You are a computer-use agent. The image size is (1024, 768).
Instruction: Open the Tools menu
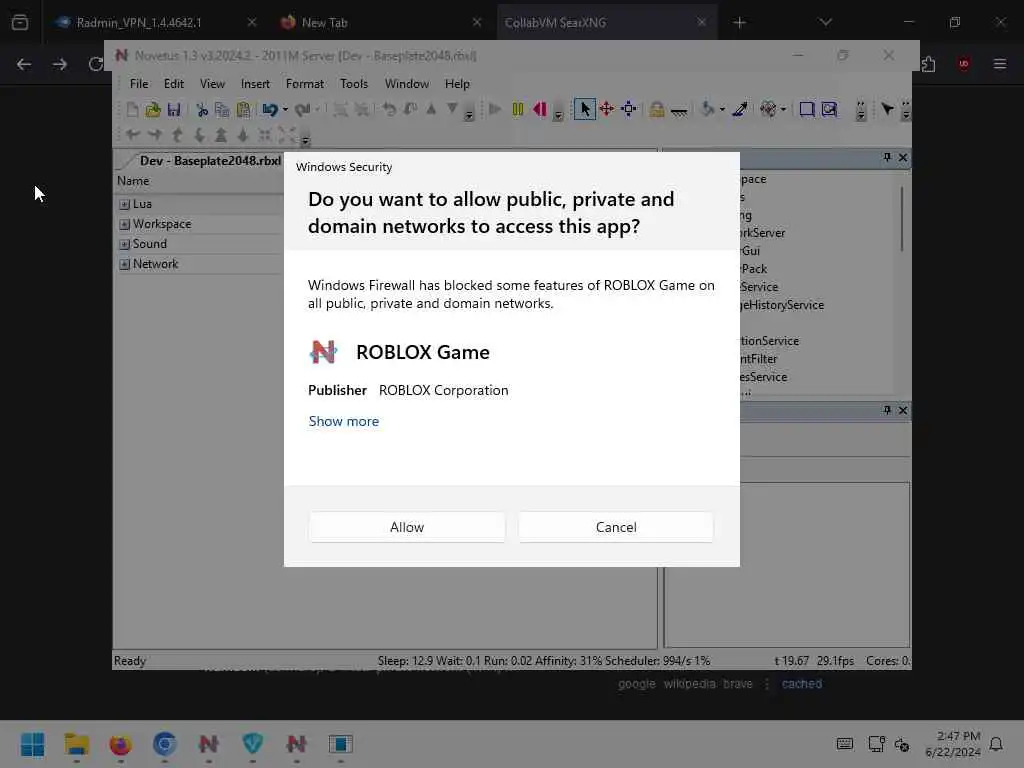click(354, 84)
